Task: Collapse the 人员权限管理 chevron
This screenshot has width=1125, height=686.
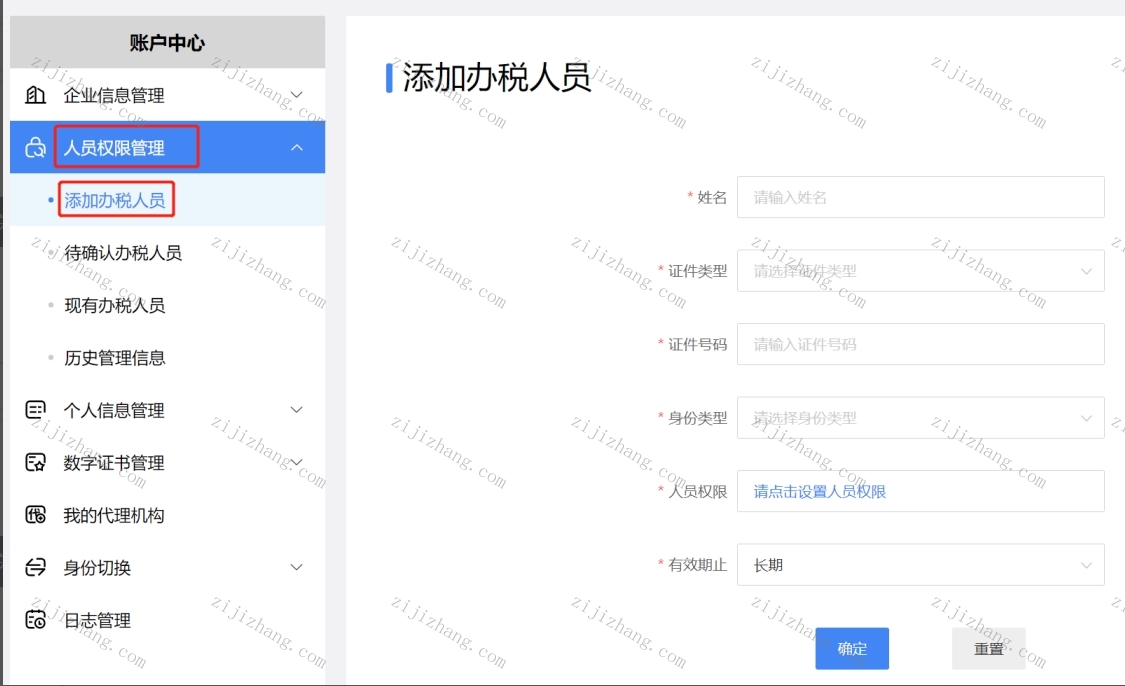Action: click(296, 147)
